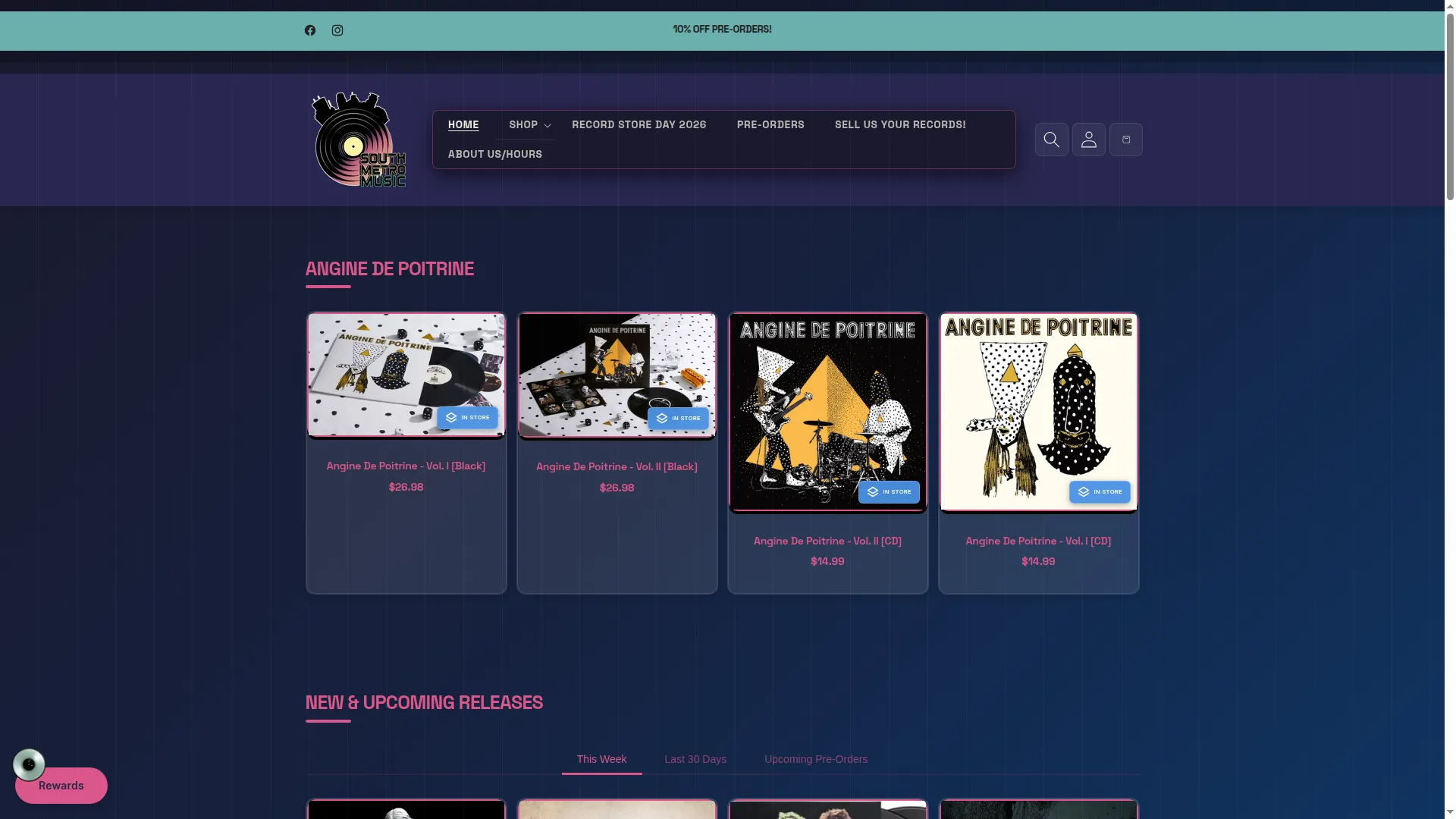Open Angine De Poitrine - Vol. I [CD] link

tap(1038, 541)
